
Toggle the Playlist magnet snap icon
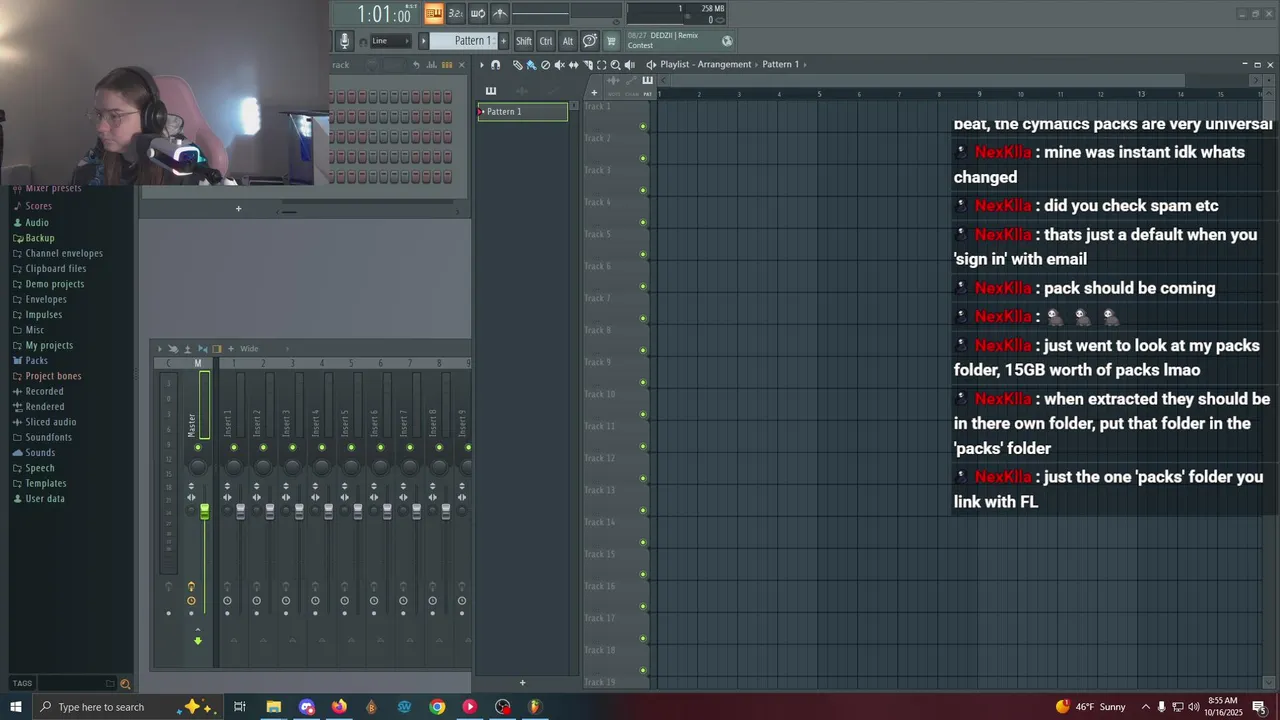495,65
